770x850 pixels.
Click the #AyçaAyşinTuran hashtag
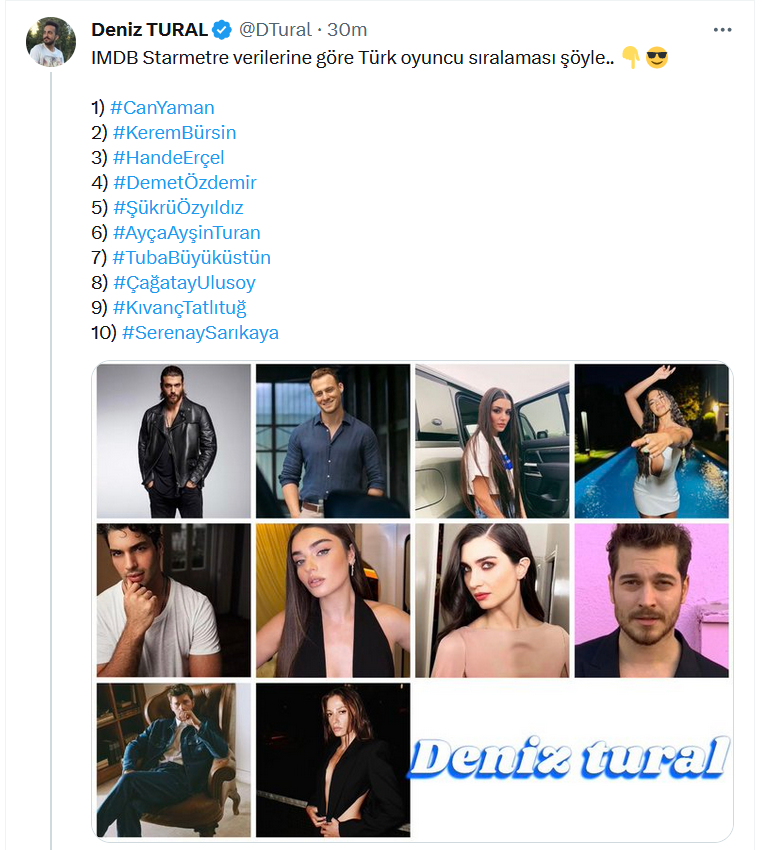(x=186, y=233)
